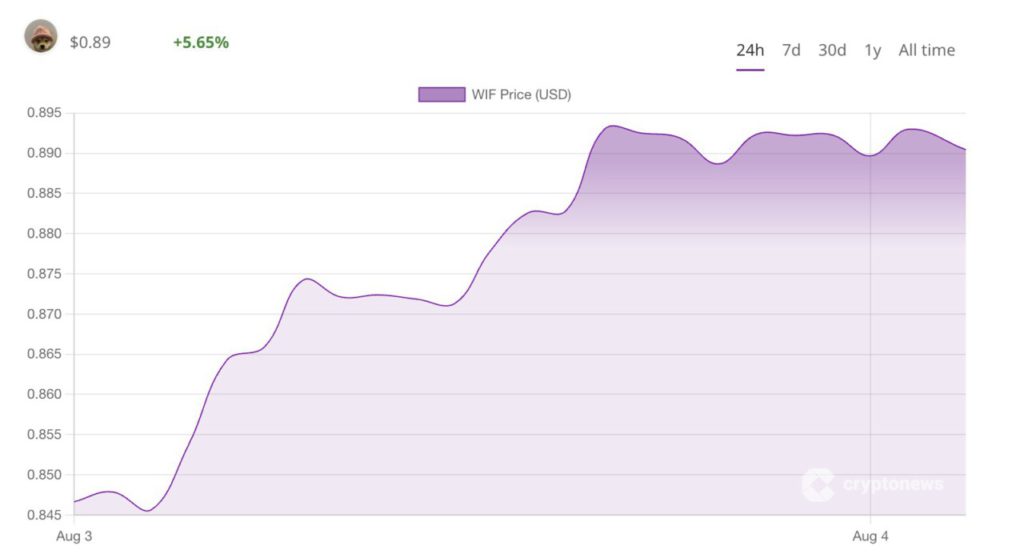This screenshot has height=558, width=1024.
Task: Click the cryptonews watermark text
Action: point(893,485)
